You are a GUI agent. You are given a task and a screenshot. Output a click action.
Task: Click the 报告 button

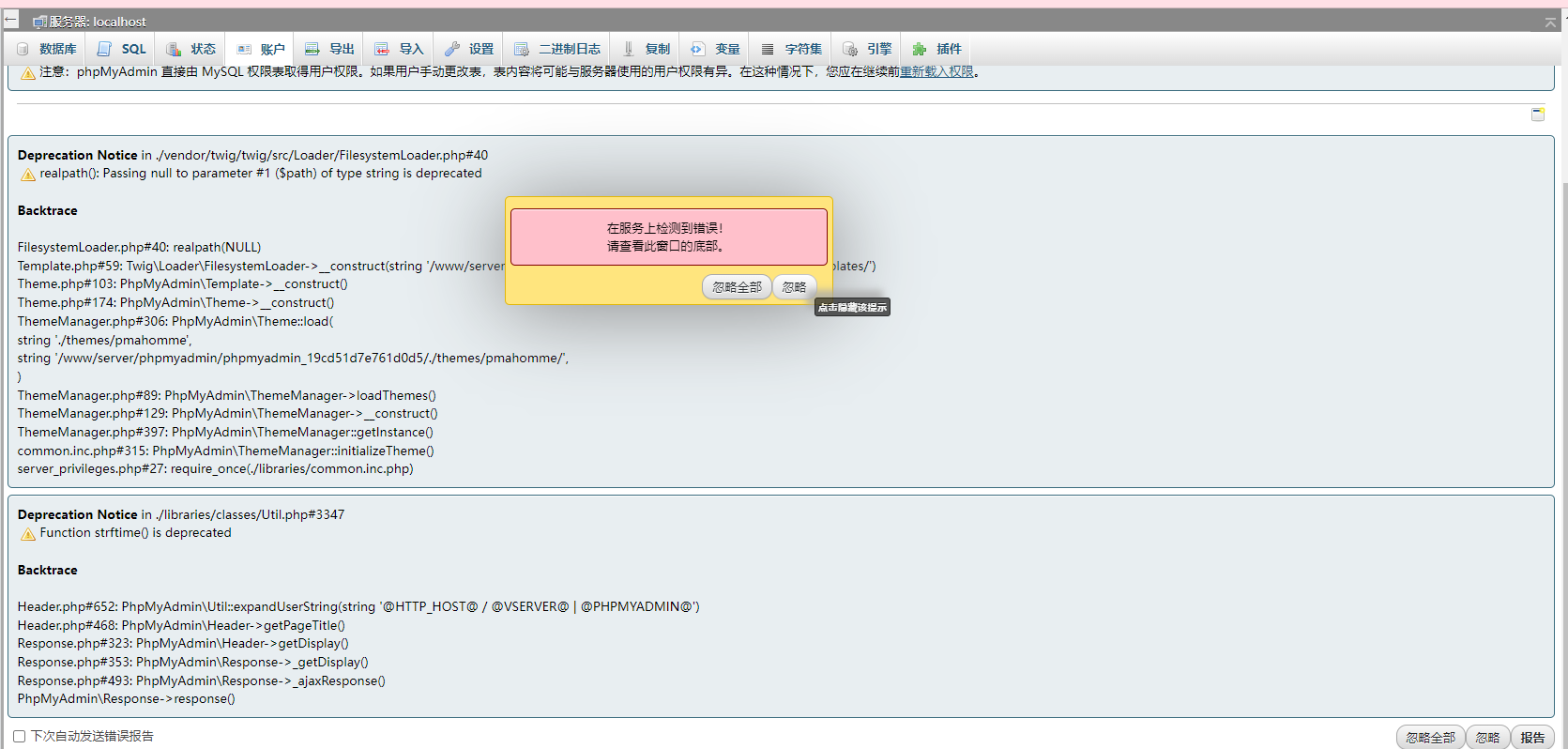click(x=1532, y=738)
